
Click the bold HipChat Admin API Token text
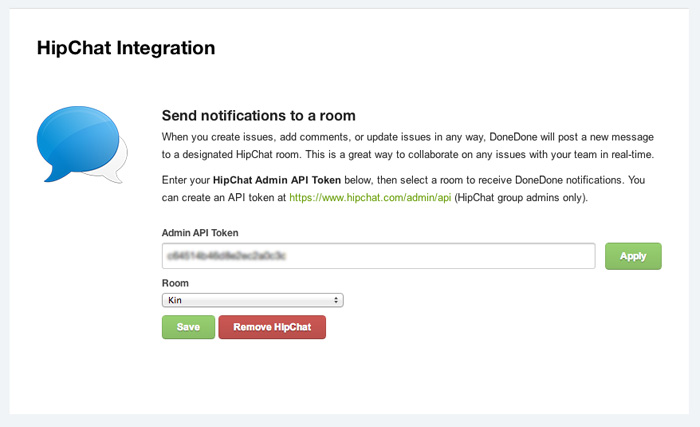click(x=277, y=180)
